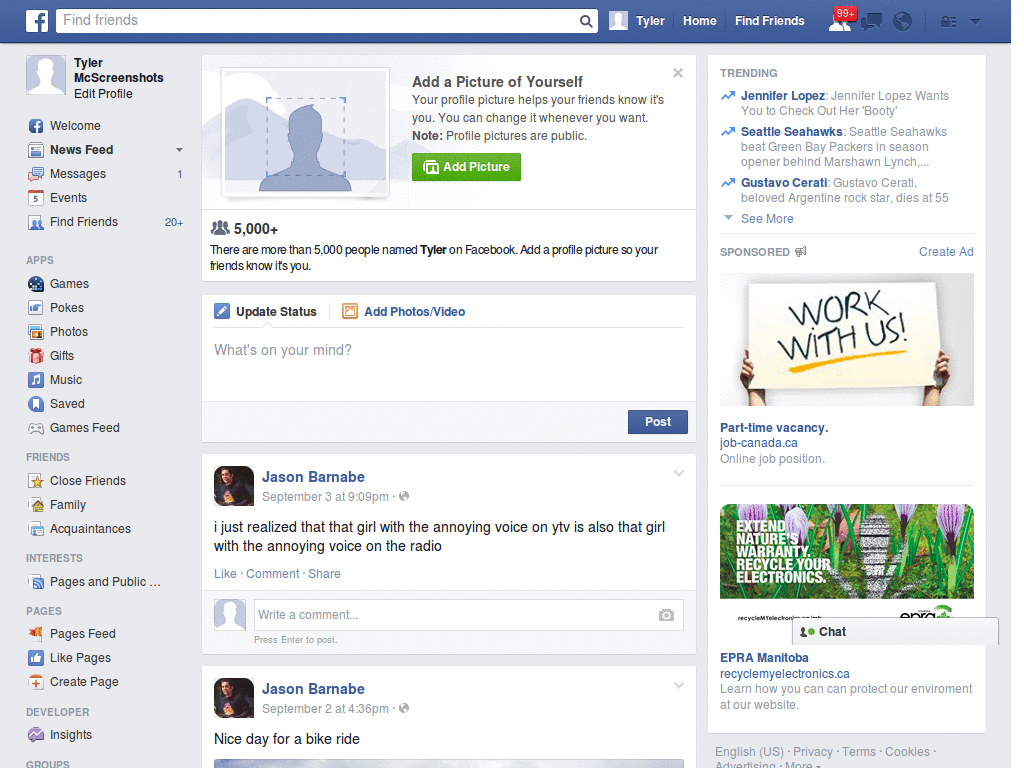
Task: Click the Facebook logo icon
Action: tap(37, 21)
